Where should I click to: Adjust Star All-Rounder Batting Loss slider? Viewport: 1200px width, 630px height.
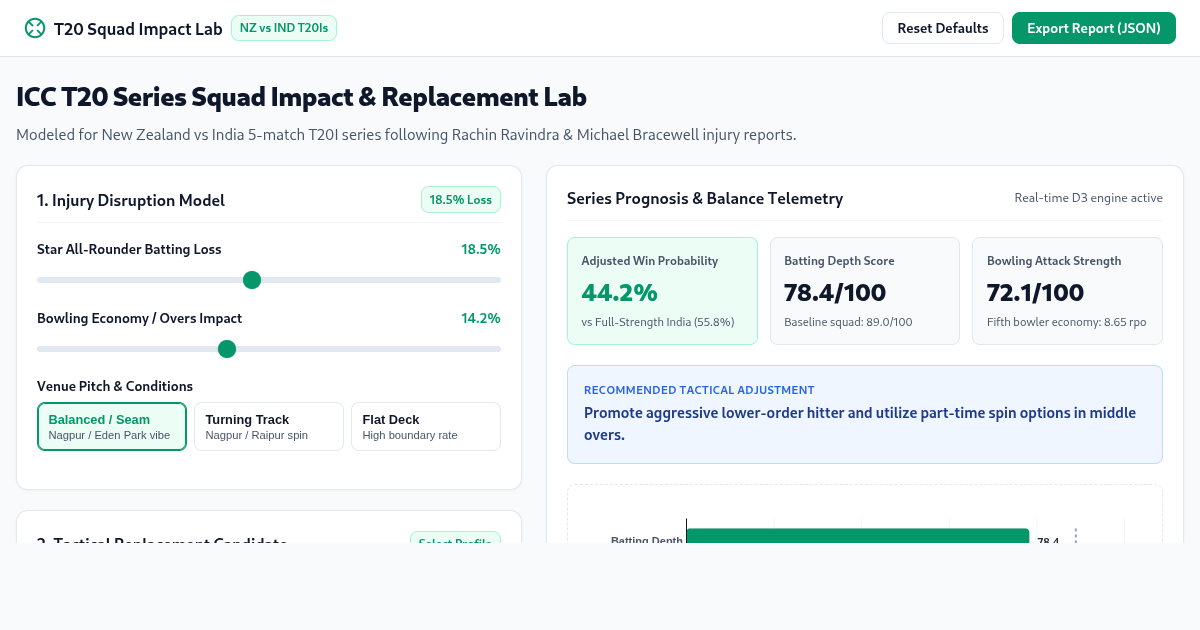(x=269, y=280)
